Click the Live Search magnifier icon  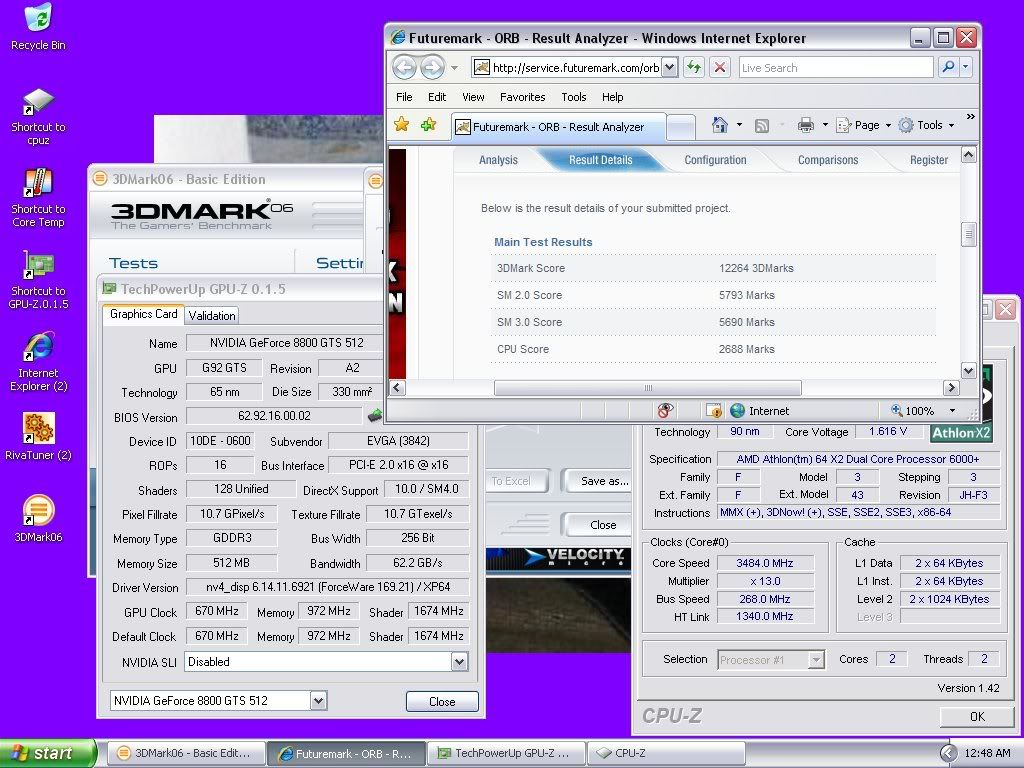tap(948, 67)
